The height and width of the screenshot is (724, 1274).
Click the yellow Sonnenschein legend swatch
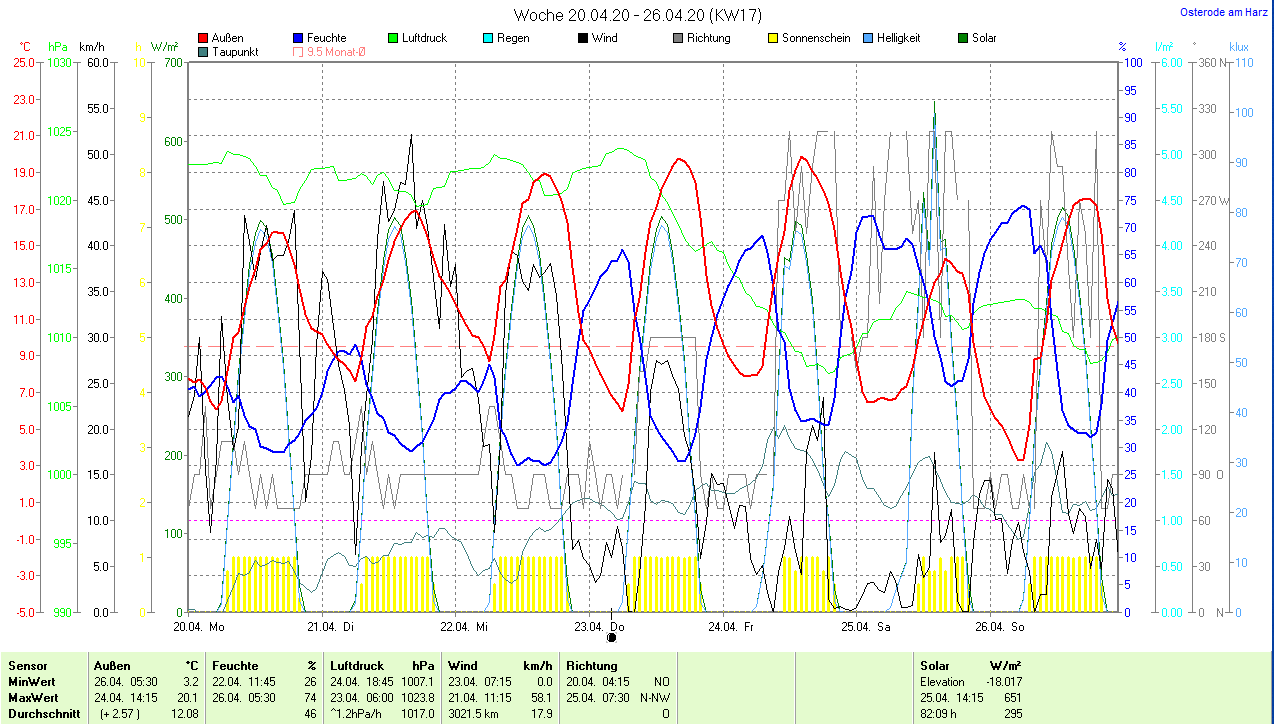[773, 38]
